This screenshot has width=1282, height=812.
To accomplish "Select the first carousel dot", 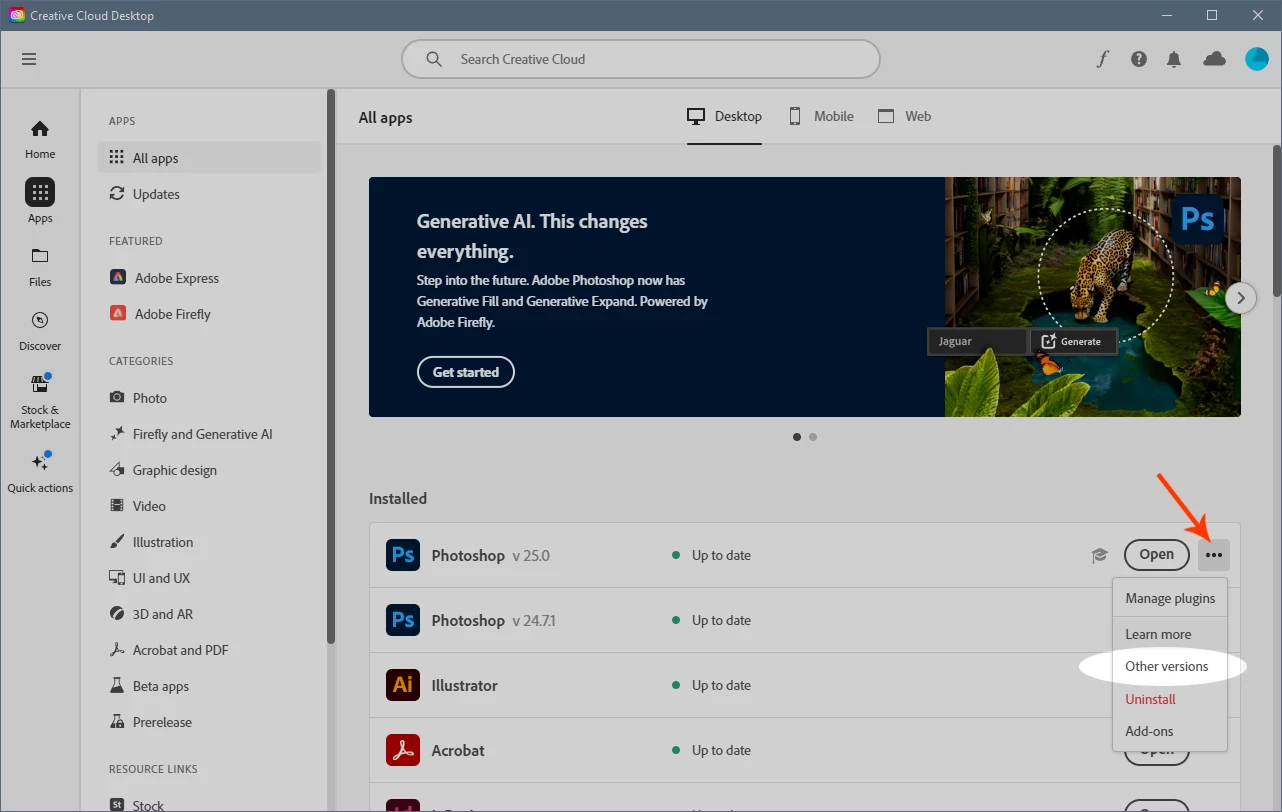I will tap(797, 437).
